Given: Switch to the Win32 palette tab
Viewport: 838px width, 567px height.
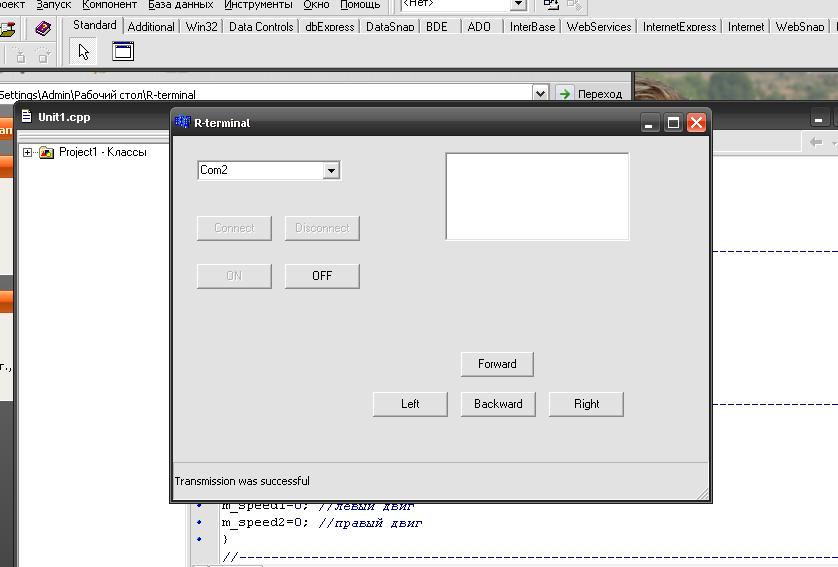Looking at the screenshot, I should point(201,27).
